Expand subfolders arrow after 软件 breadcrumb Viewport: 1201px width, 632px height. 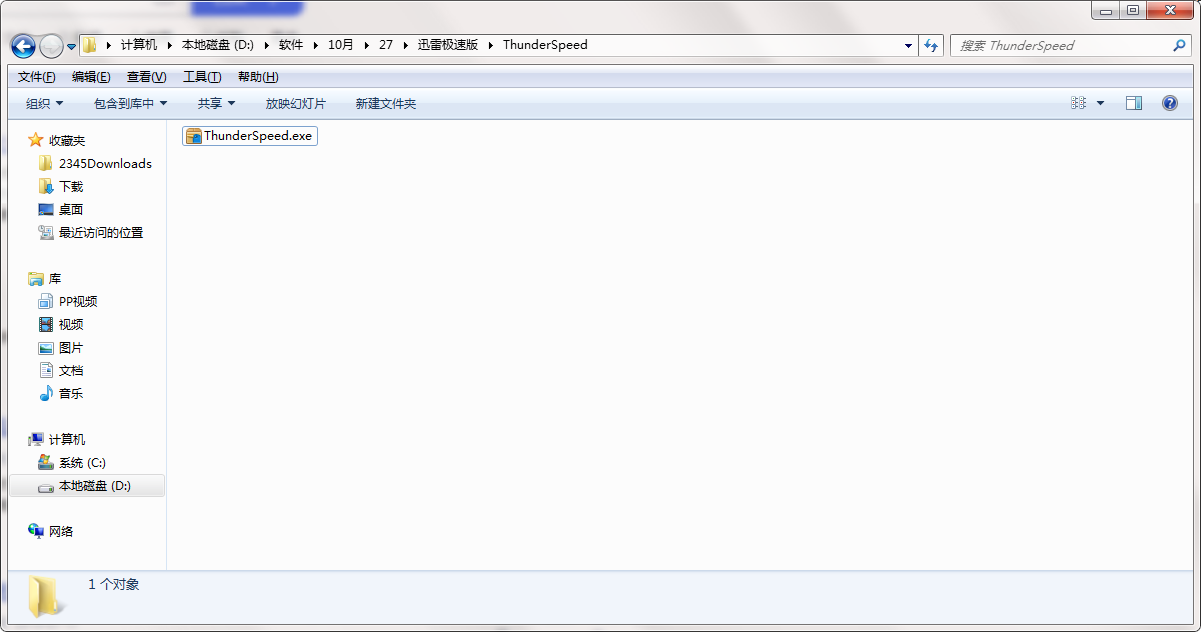(x=316, y=45)
